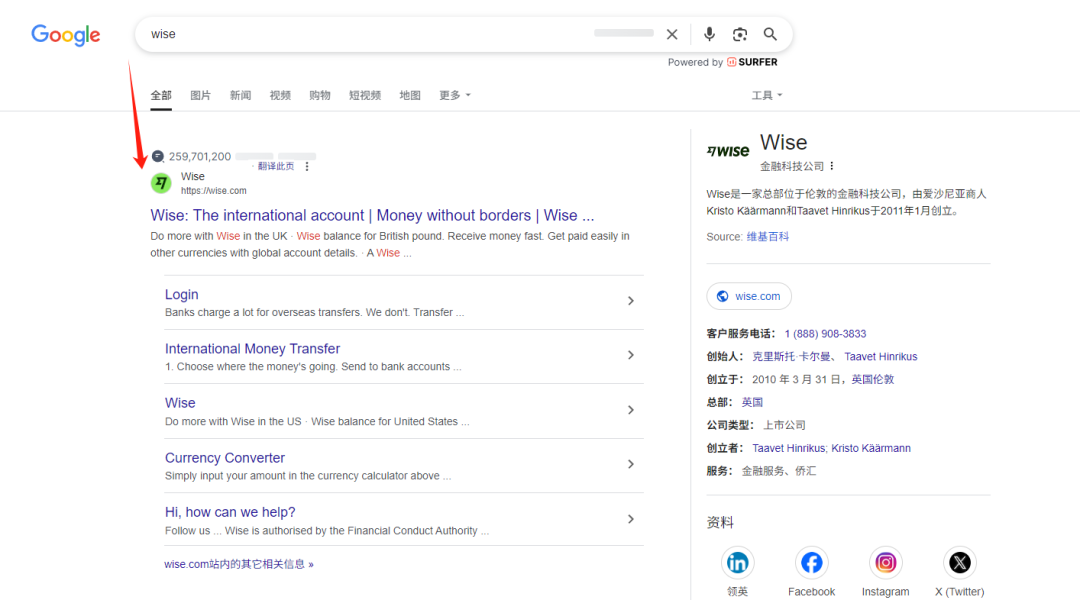
Task: Click the 英国 headquarters link
Action: click(752, 402)
